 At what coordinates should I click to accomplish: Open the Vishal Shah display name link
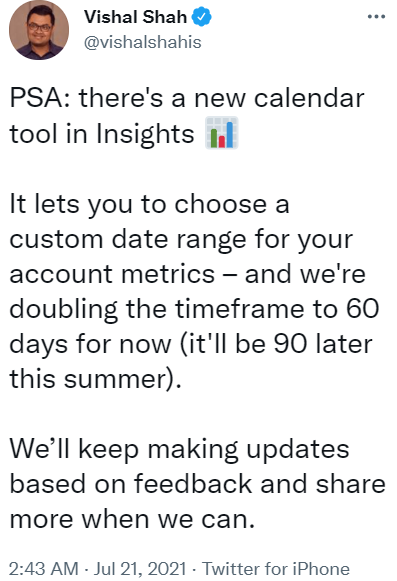135,17
